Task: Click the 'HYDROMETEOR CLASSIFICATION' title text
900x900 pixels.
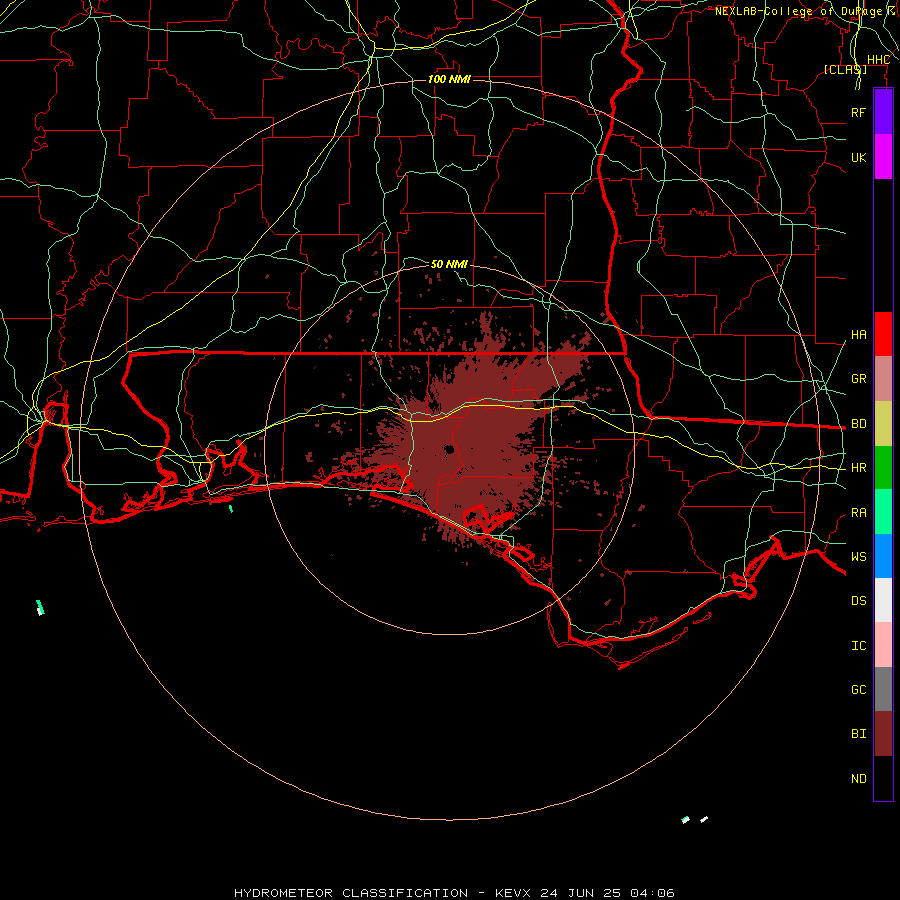Action: (x=351, y=893)
